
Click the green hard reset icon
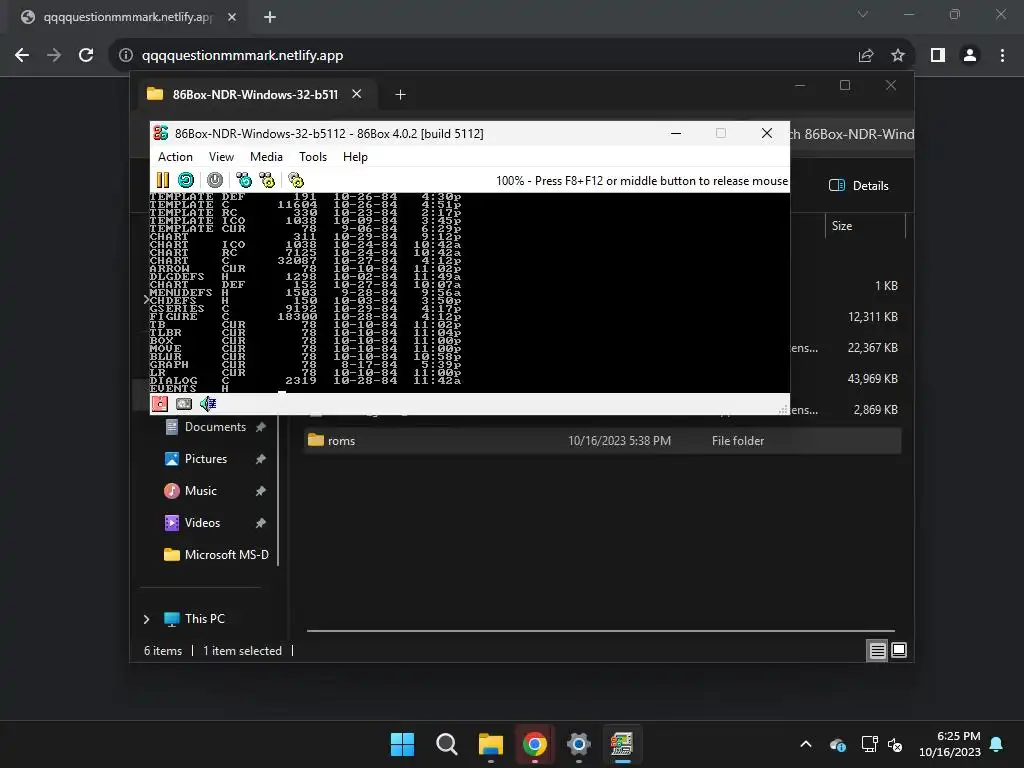click(186, 180)
